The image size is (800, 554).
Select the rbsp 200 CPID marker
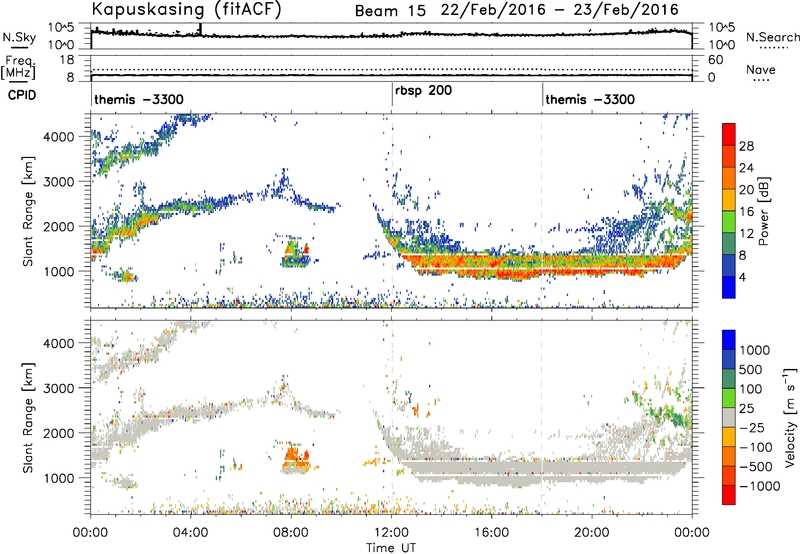[x=423, y=91]
